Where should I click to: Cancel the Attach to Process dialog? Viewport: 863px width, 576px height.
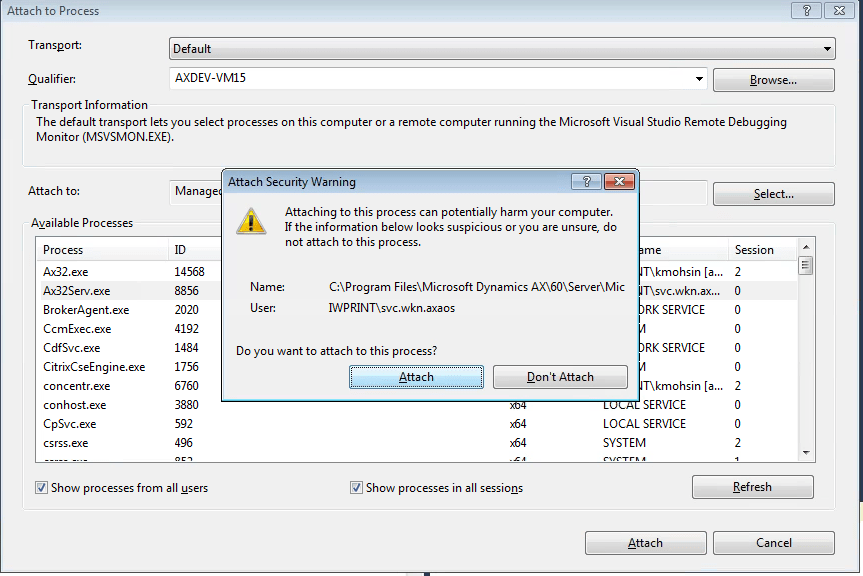(773, 542)
